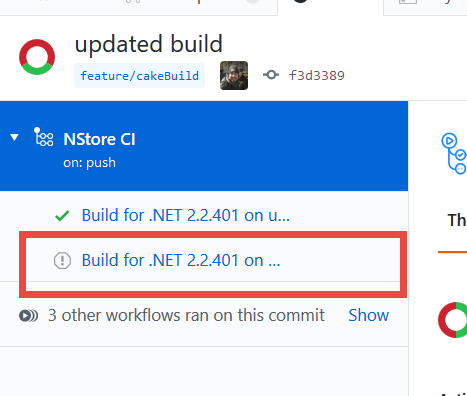Click the partial status donut in the right panel

[453, 320]
